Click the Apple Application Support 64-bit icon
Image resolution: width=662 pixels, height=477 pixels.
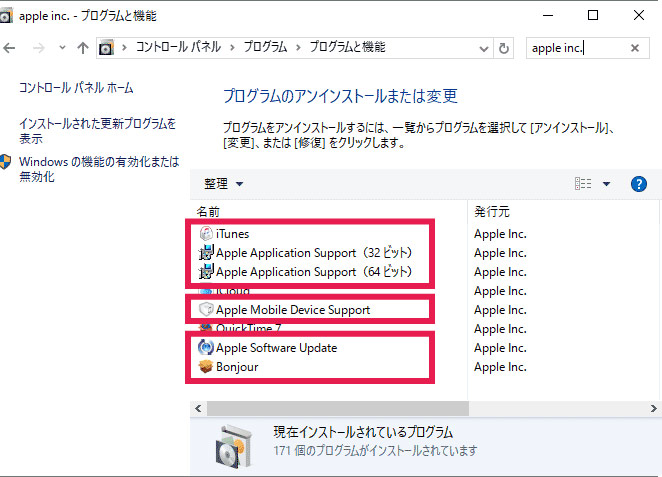pyautogui.click(x=206, y=271)
